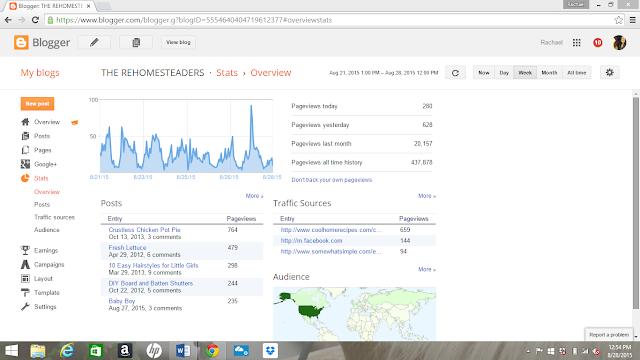This screenshot has height=360, width=640.
Task: Open the coolhomerecipes.com traffic source
Action: tap(331, 230)
